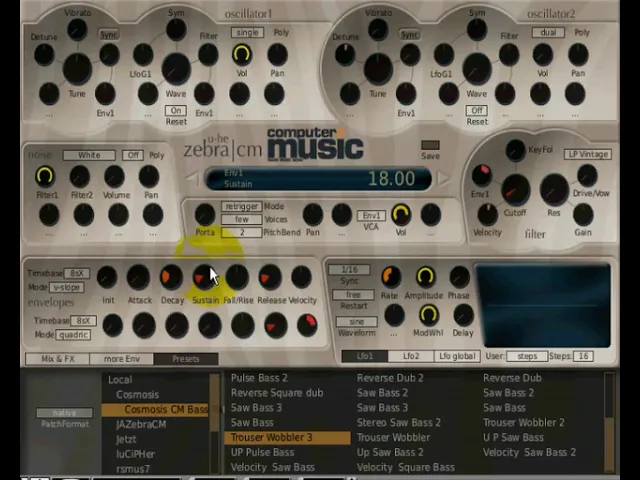Click the Steps 16 value field
Viewport: 640px width, 480px height.
tap(583, 356)
